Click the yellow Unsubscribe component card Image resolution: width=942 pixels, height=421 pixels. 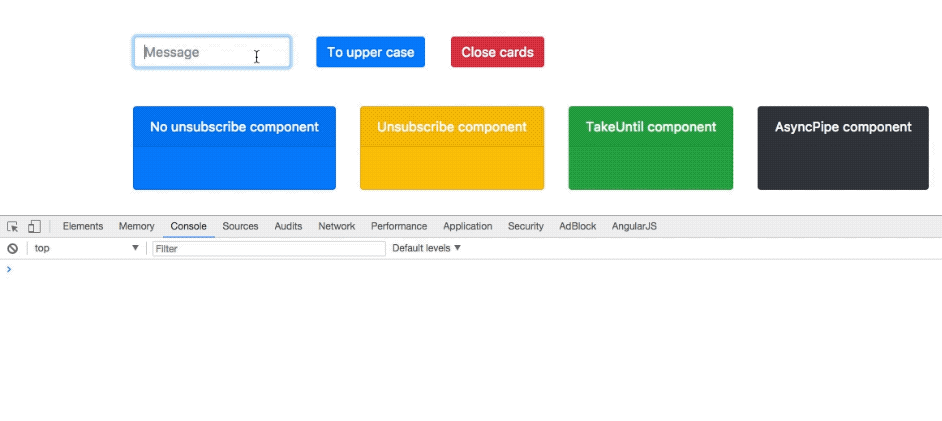click(452, 147)
